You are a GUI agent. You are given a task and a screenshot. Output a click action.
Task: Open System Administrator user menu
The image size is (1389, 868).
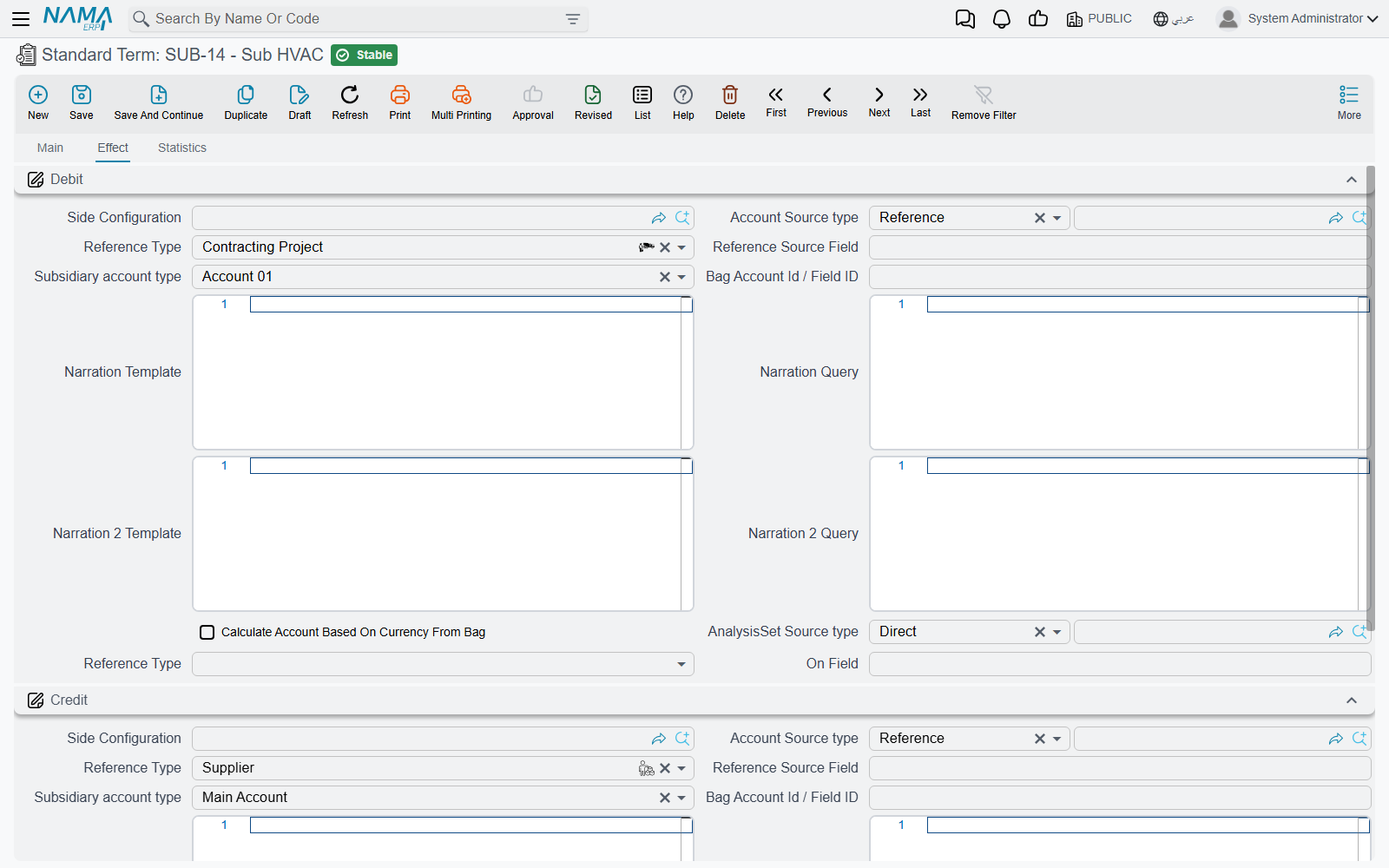(1298, 18)
